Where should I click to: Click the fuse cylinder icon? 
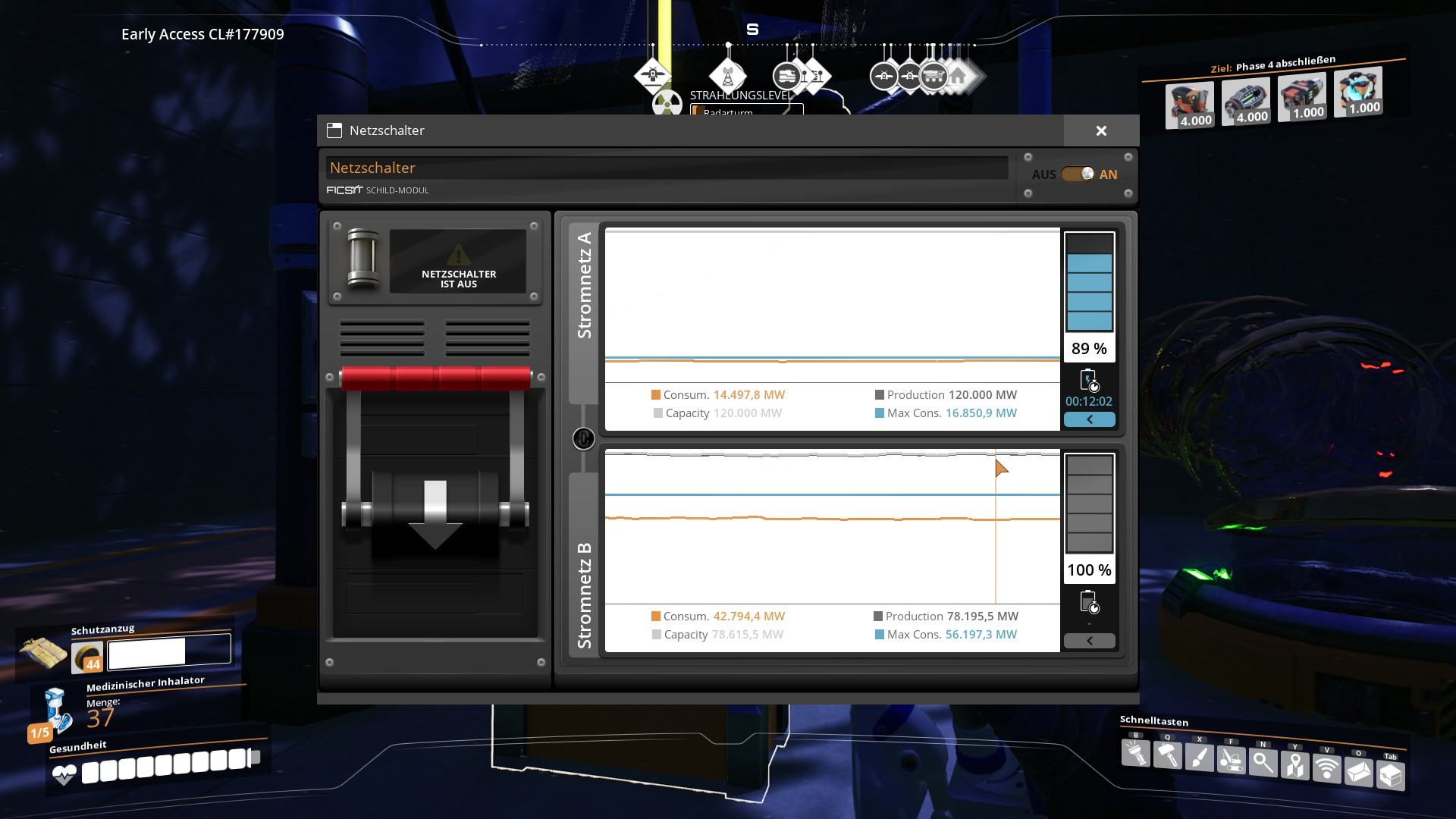[362, 259]
